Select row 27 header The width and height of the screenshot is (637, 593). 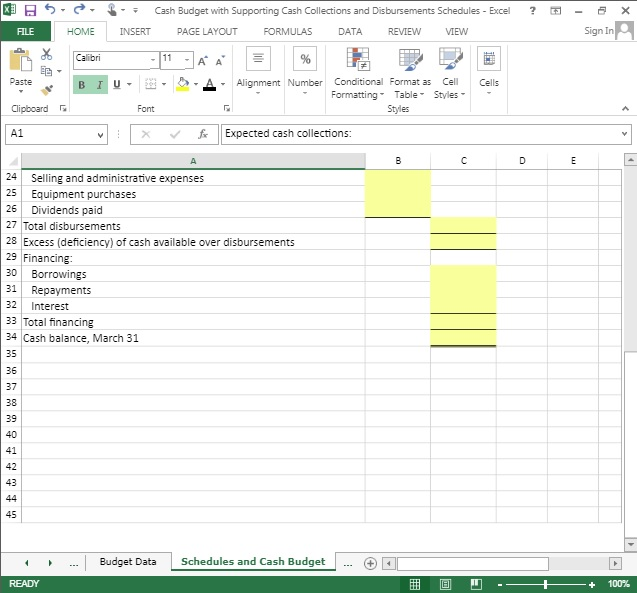pos(11,225)
